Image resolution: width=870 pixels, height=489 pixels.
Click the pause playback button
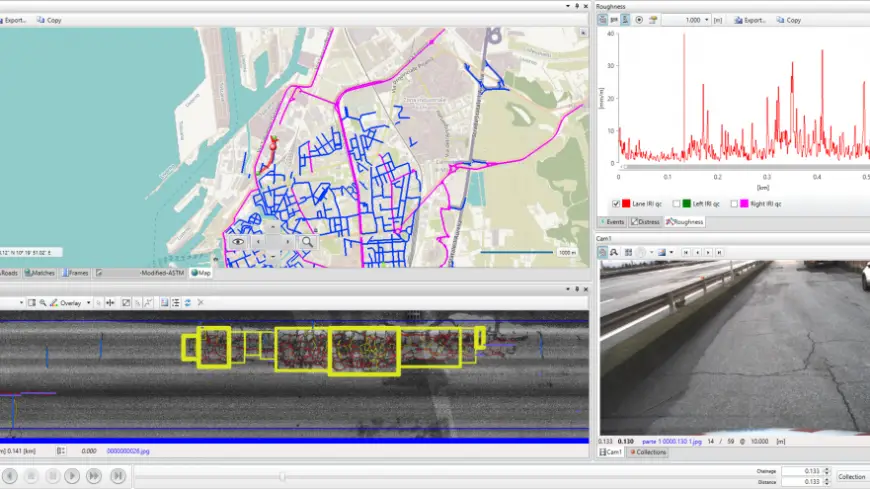coord(52,476)
